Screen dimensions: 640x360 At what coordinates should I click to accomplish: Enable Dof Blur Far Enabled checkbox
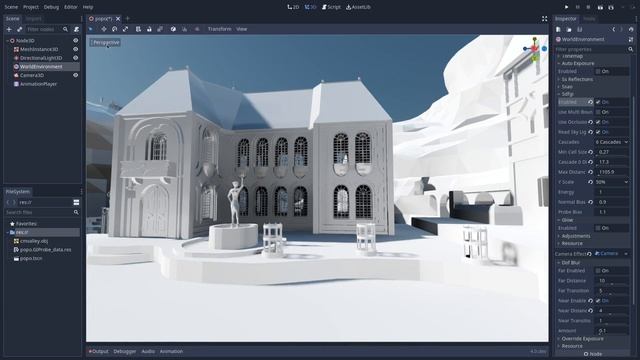coord(598,271)
